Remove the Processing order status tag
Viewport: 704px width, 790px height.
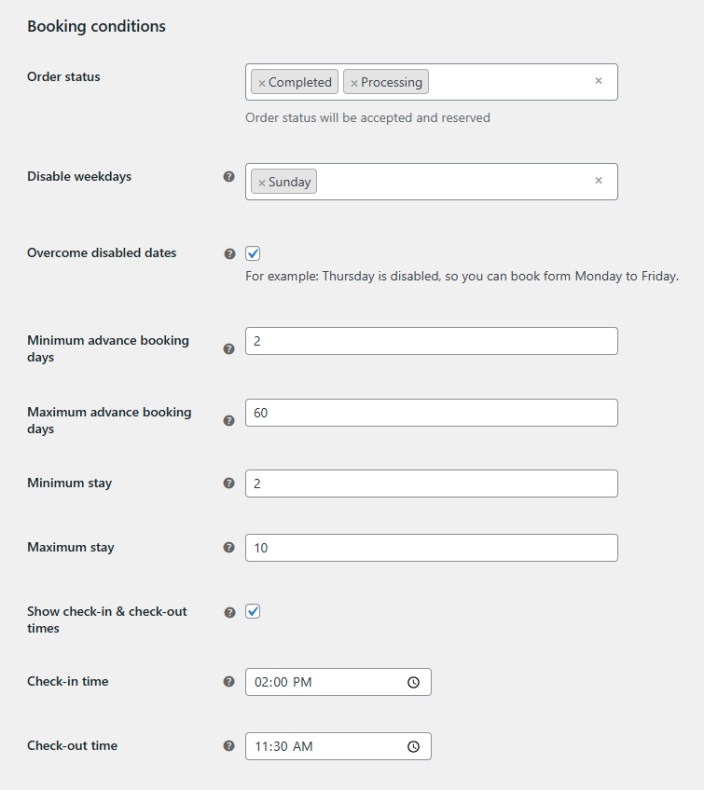[354, 83]
